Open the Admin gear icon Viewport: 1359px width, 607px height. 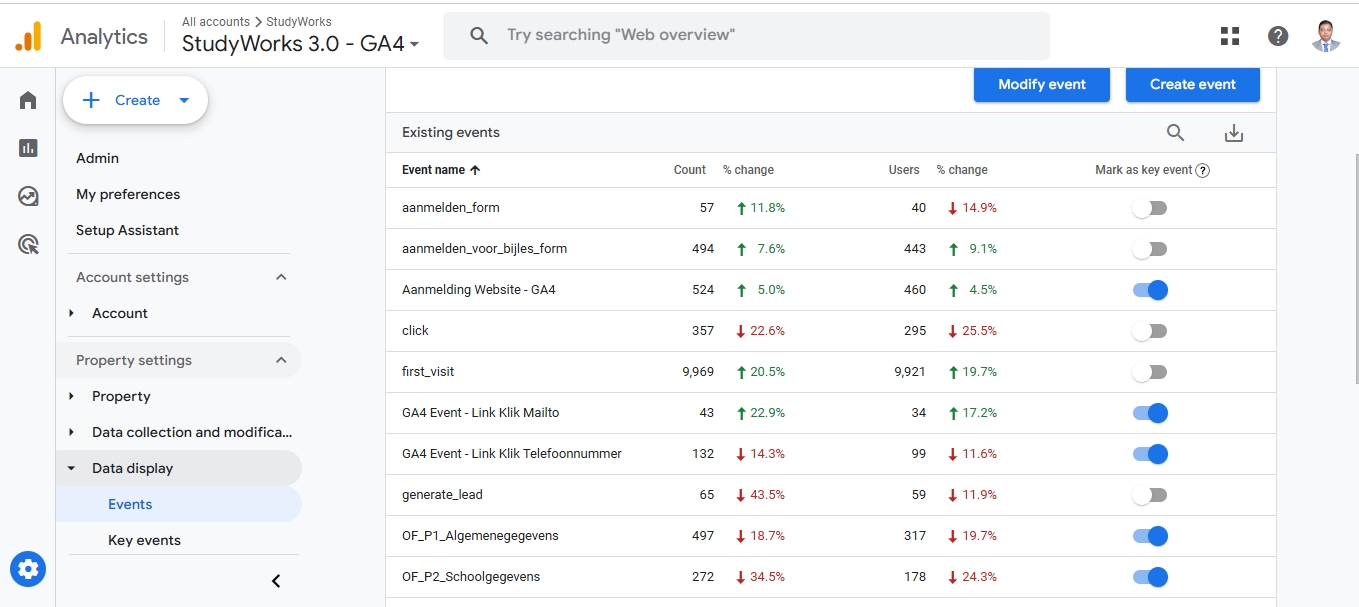28,569
